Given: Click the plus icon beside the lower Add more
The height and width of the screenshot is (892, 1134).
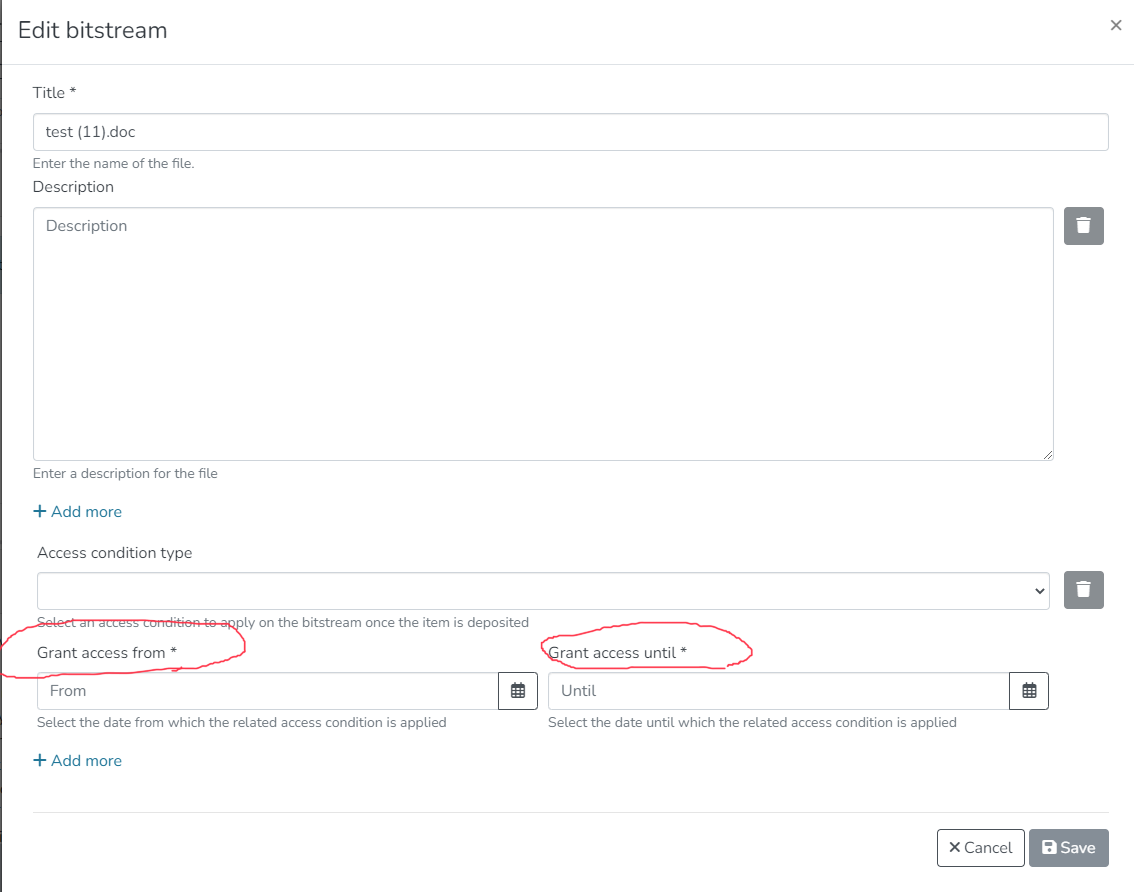Looking at the screenshot, I should pyautogui.click(x=39, y=760).
